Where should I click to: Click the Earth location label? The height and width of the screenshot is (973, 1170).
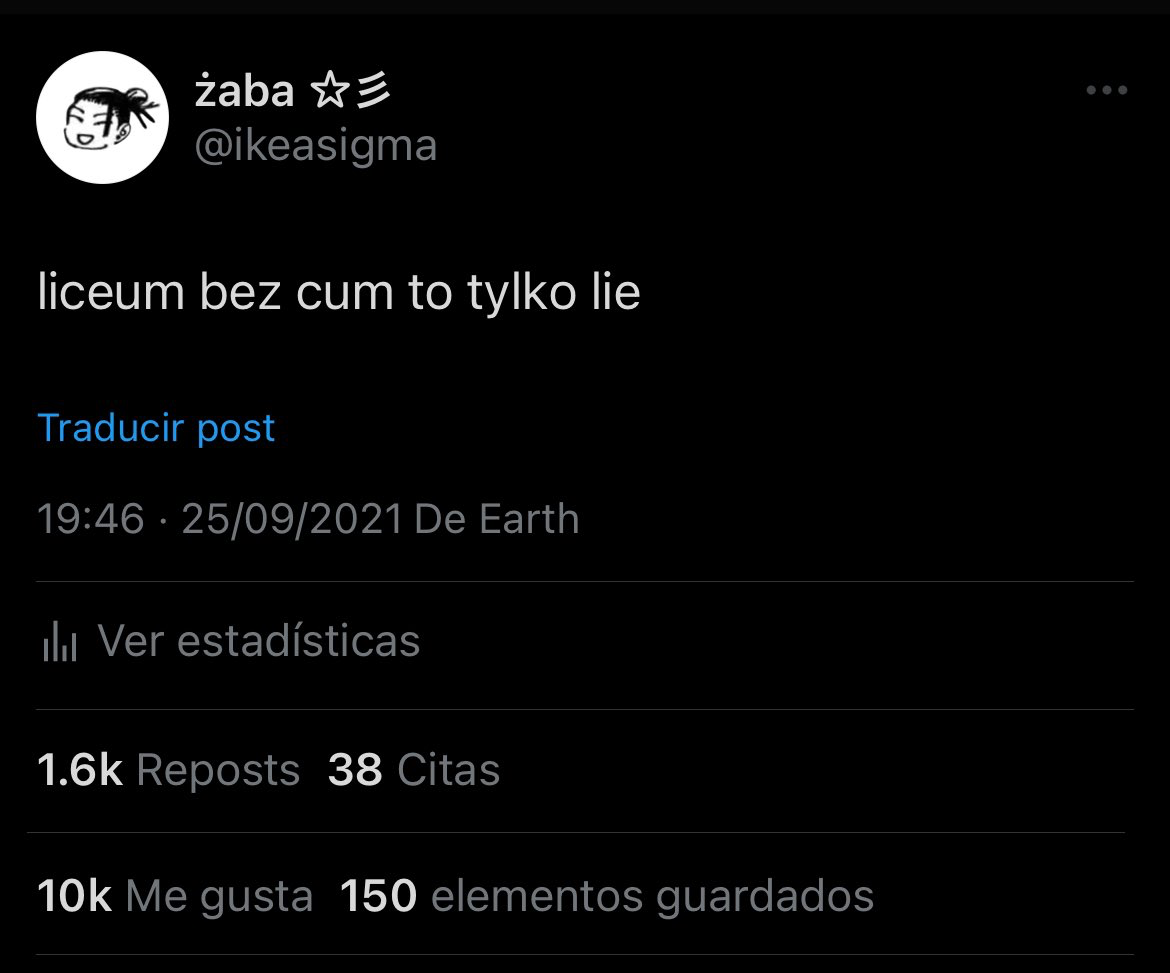pyautogui.click(x=528, y=520)
